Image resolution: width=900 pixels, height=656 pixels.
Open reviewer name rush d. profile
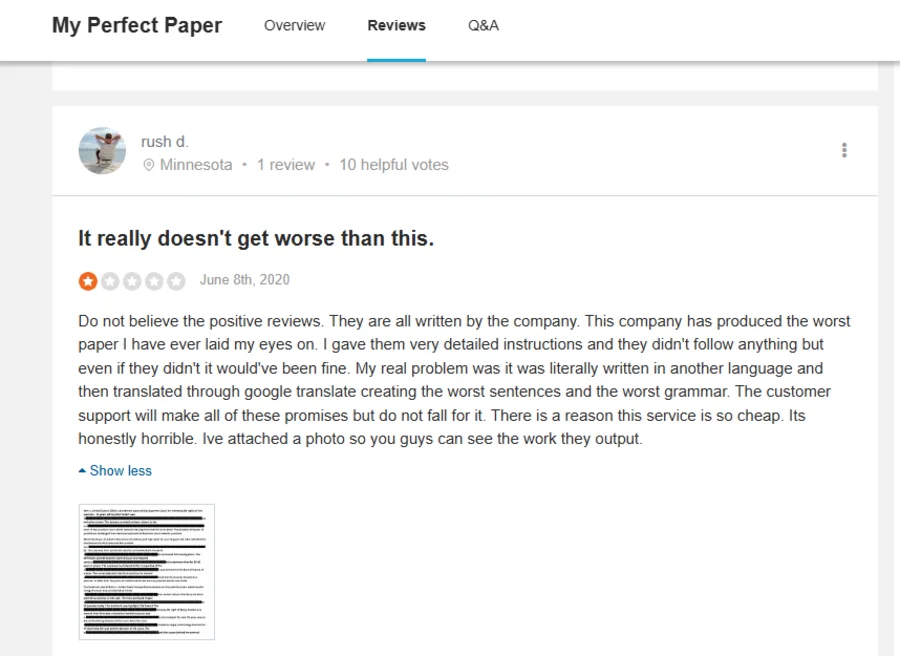click(x=165, y=142)
